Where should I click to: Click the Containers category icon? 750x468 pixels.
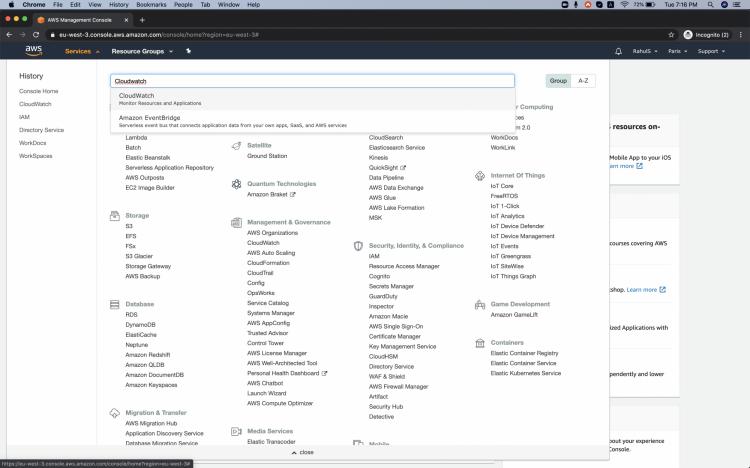[480, 342]
